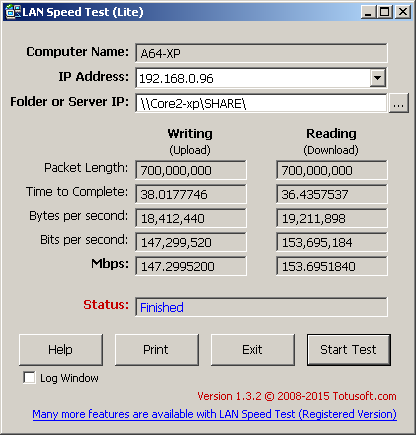
Task: Open the IP Address dropdown arrow
Action: (x=378, y=78)
